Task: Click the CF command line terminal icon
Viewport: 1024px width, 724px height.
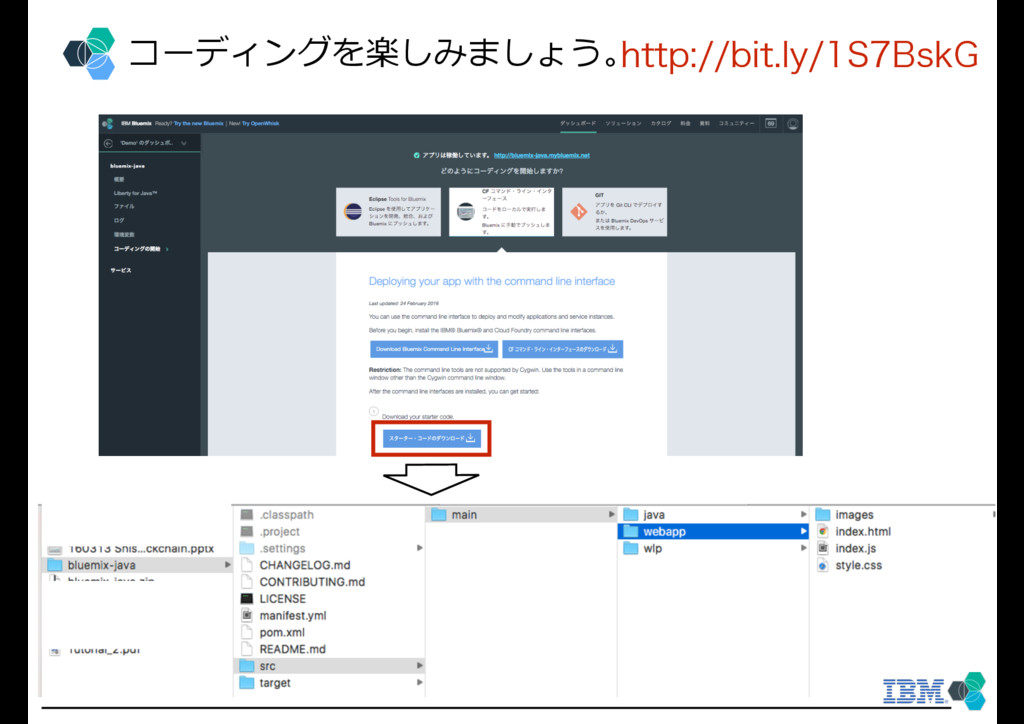Action: click(x=466, y=212)
